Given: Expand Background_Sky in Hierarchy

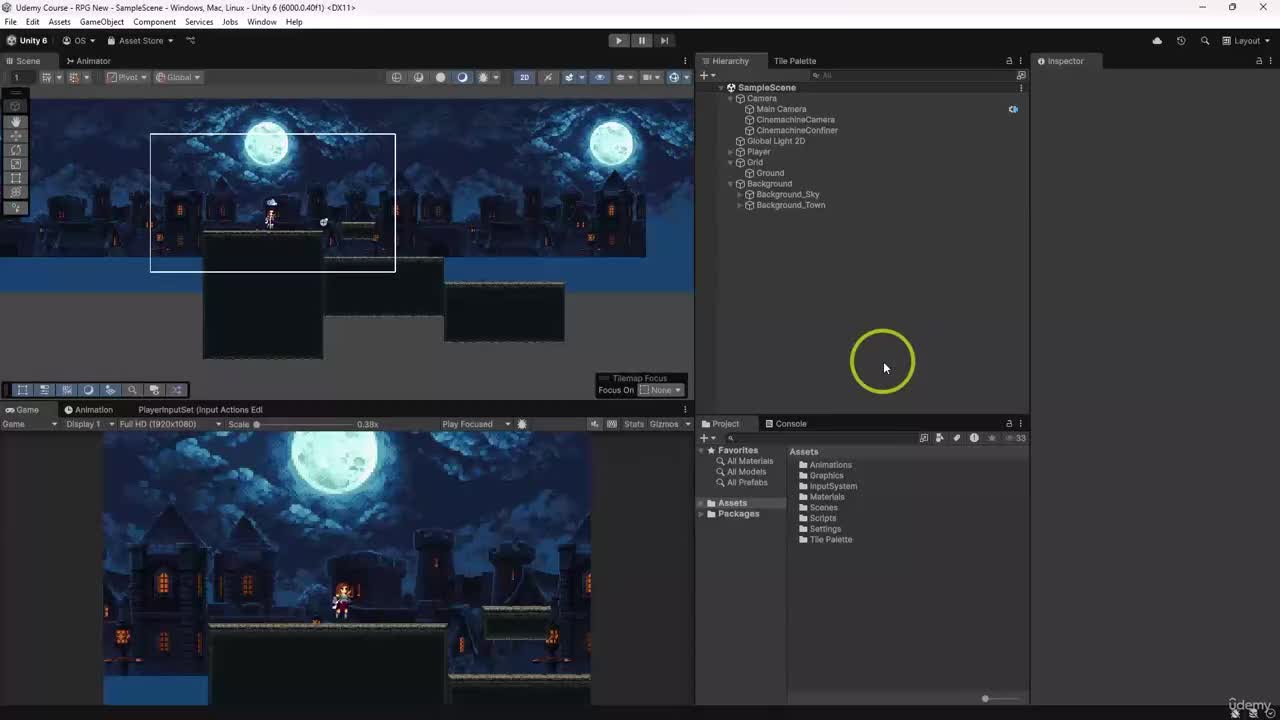Looking at the screenshot, I should click(740, 195).
